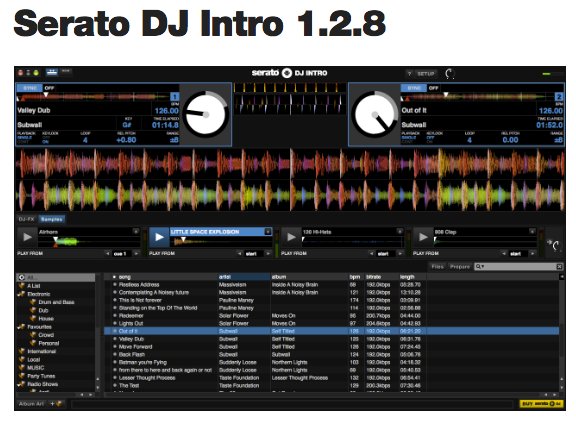Clear the search box with the X
Screen dimensions: 576x422
pos(559,267)
